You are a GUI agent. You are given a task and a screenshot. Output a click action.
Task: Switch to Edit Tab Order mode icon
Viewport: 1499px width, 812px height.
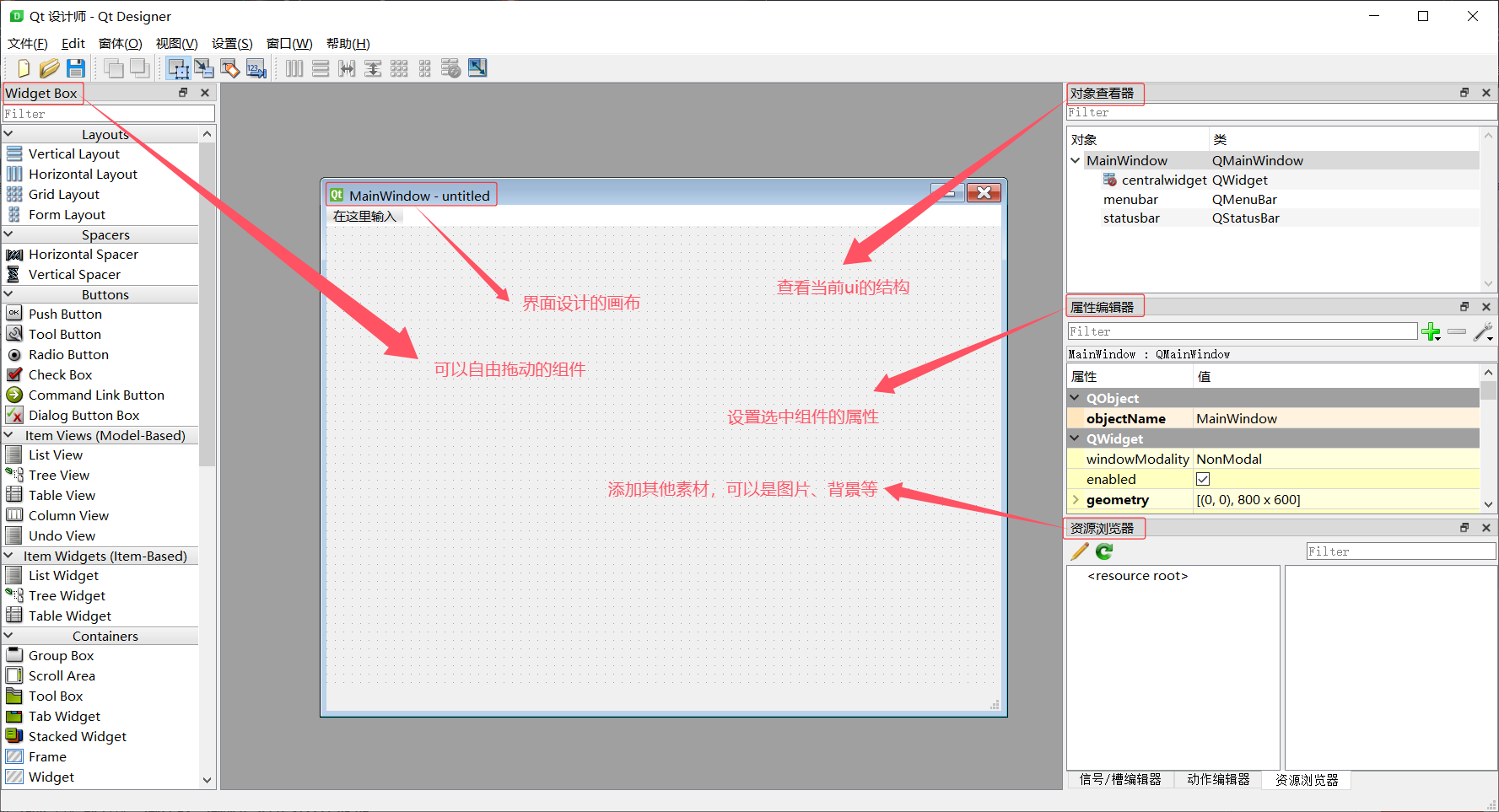(x=256, y=68)
